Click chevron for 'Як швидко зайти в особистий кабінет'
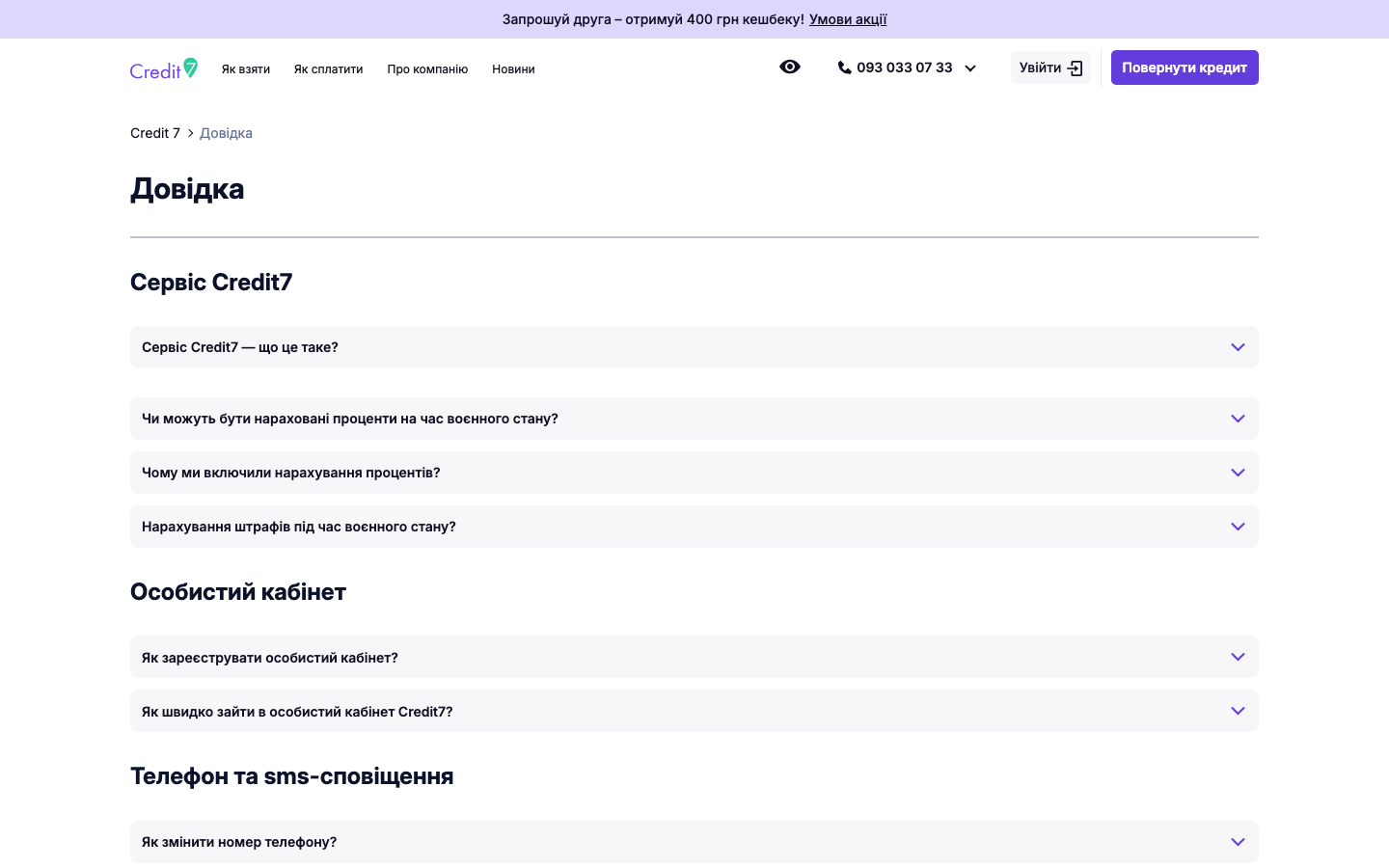 [1238, 711]
